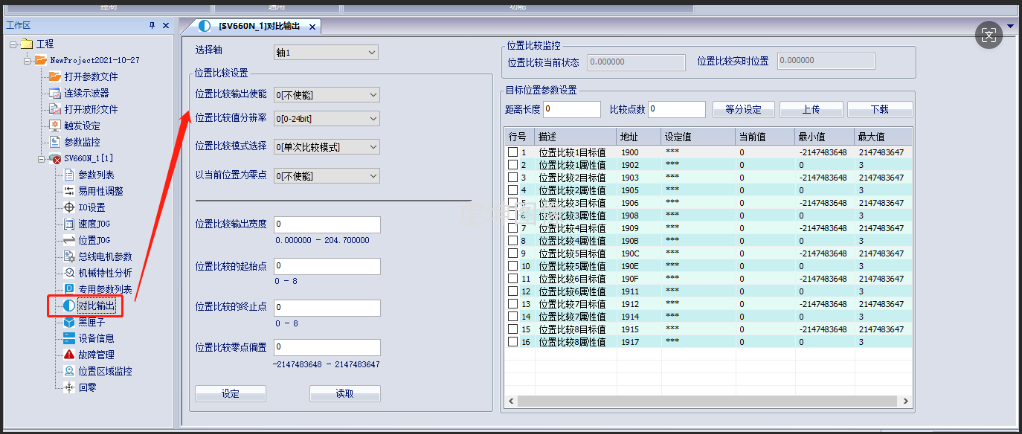The width and height of the screenshot is (1022, 434).
Task: Check row 3 位置比较2目标值
Action: [x=513, y=177]
